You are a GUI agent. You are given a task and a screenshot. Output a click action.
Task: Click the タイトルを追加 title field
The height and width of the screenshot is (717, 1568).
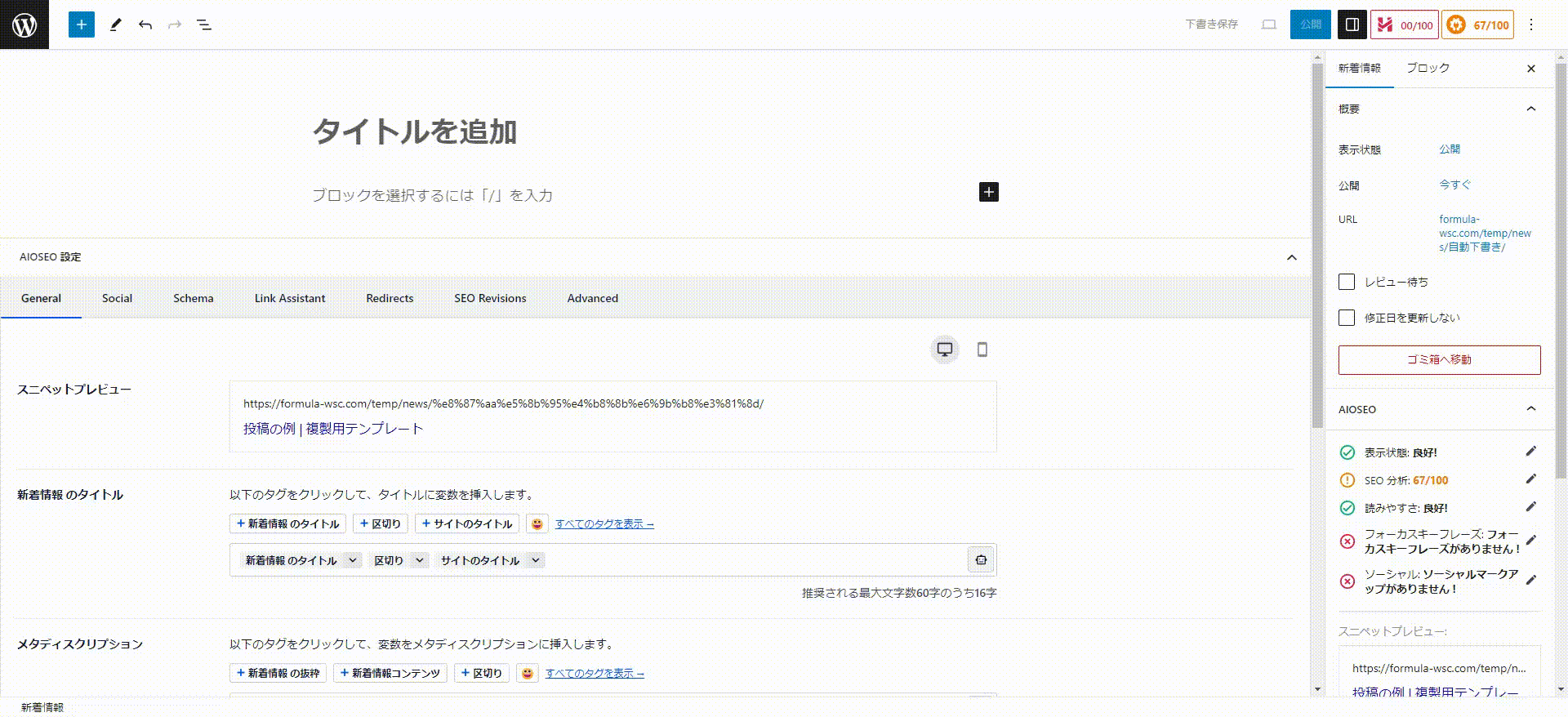coord(414,131)
